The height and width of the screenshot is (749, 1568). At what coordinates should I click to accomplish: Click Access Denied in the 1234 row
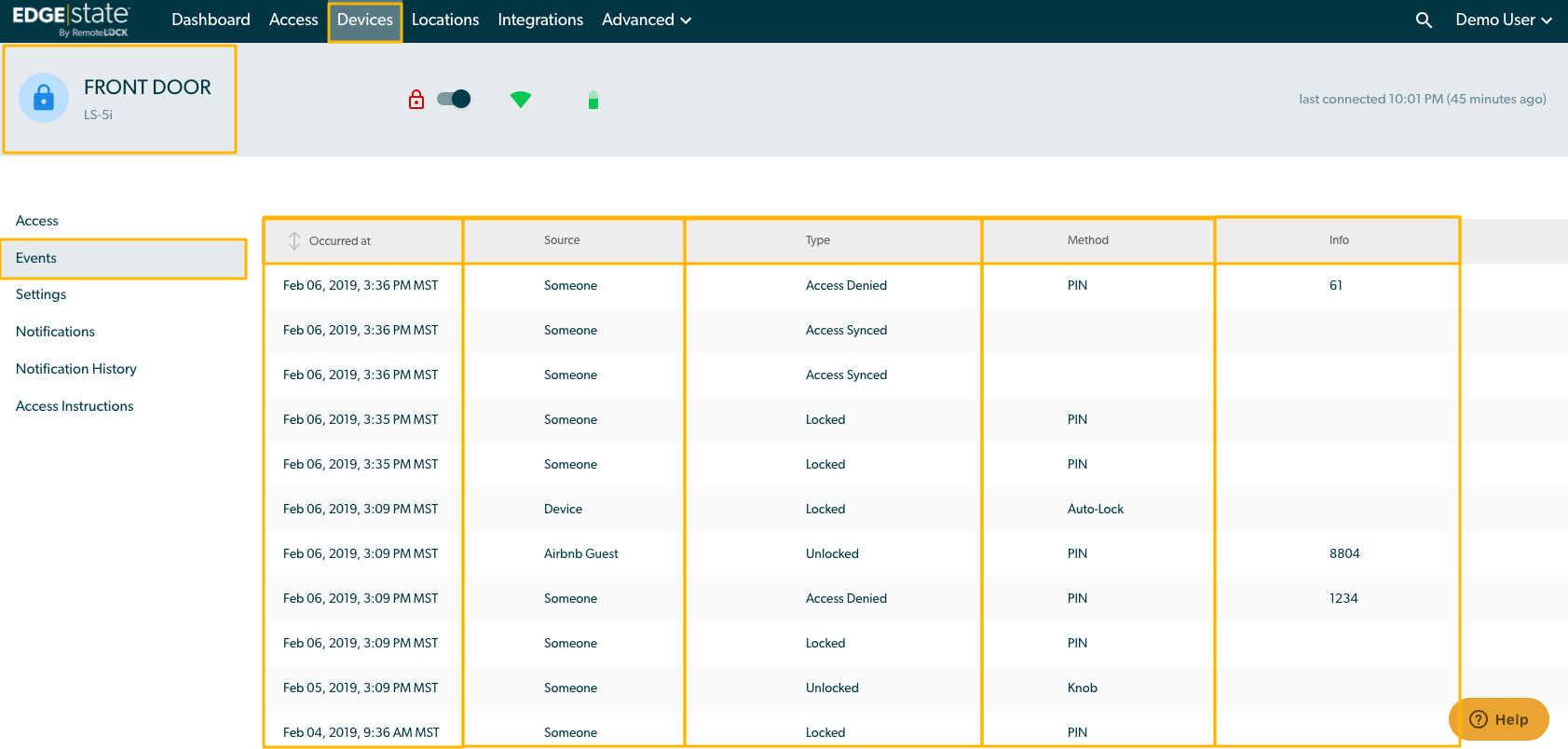click(846, 598)
